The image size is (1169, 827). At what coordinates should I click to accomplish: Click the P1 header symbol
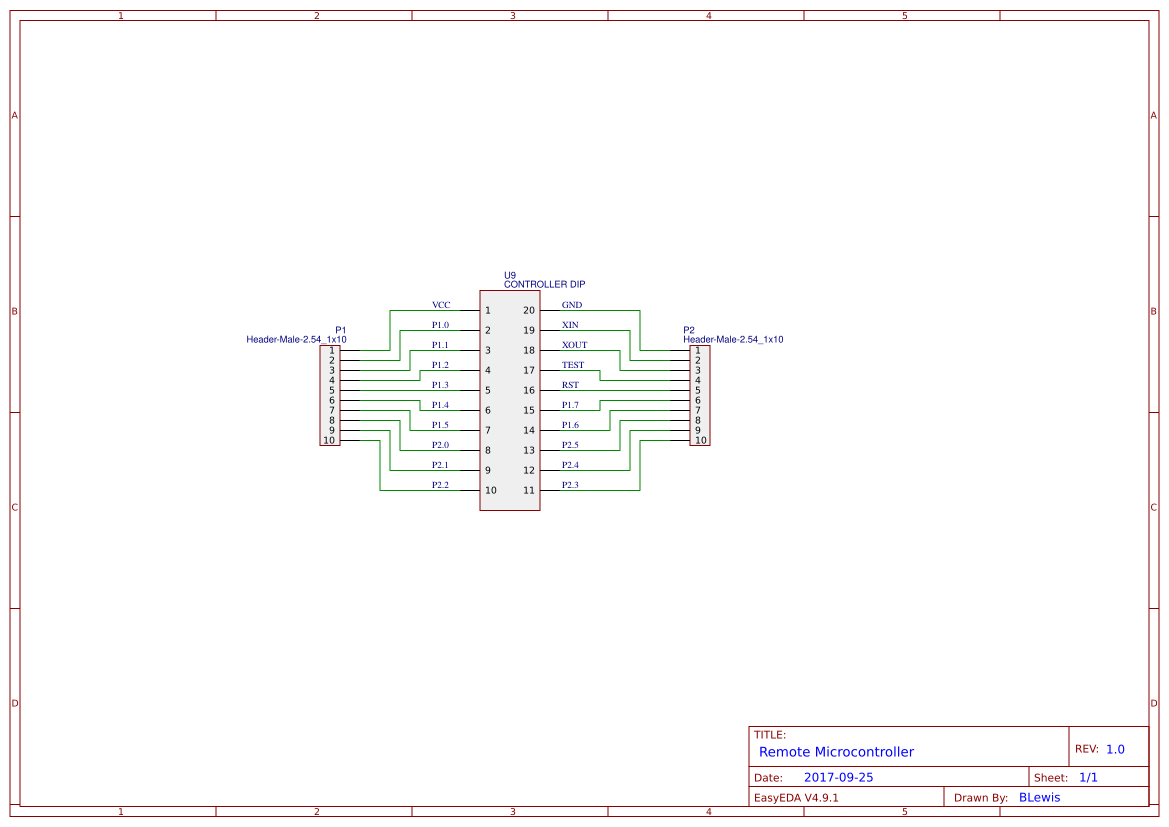[x=331, y=397]
